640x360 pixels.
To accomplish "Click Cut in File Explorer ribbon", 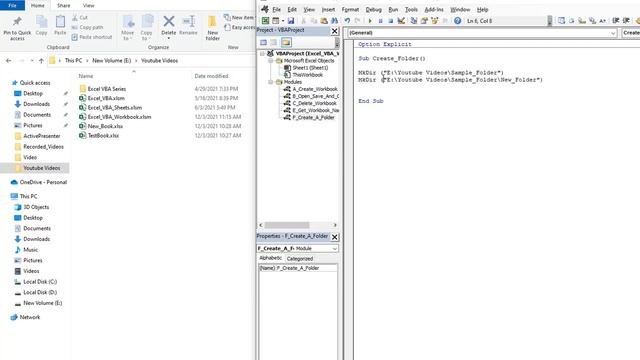I will [80, 18].
